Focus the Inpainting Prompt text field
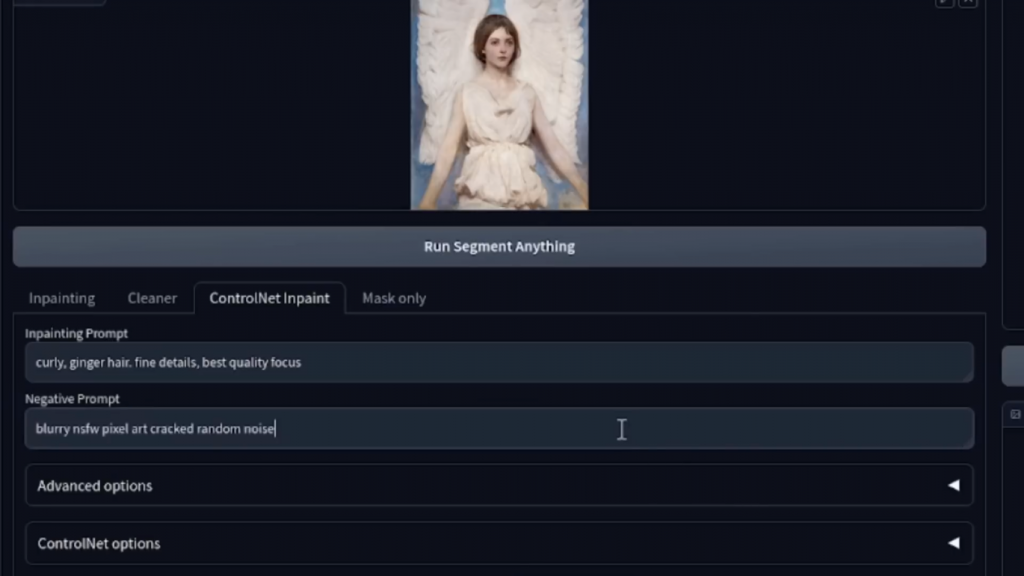Screen dimensions: 1024x576 click(x=499, y=362)
